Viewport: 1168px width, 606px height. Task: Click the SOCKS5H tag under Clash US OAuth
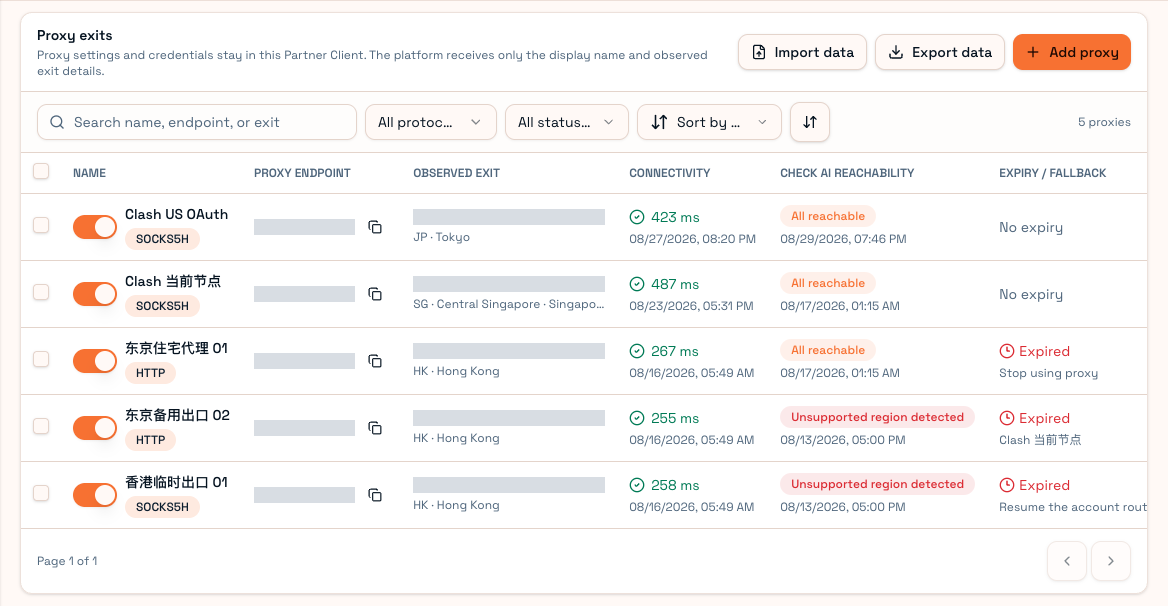tap(162, 239)
